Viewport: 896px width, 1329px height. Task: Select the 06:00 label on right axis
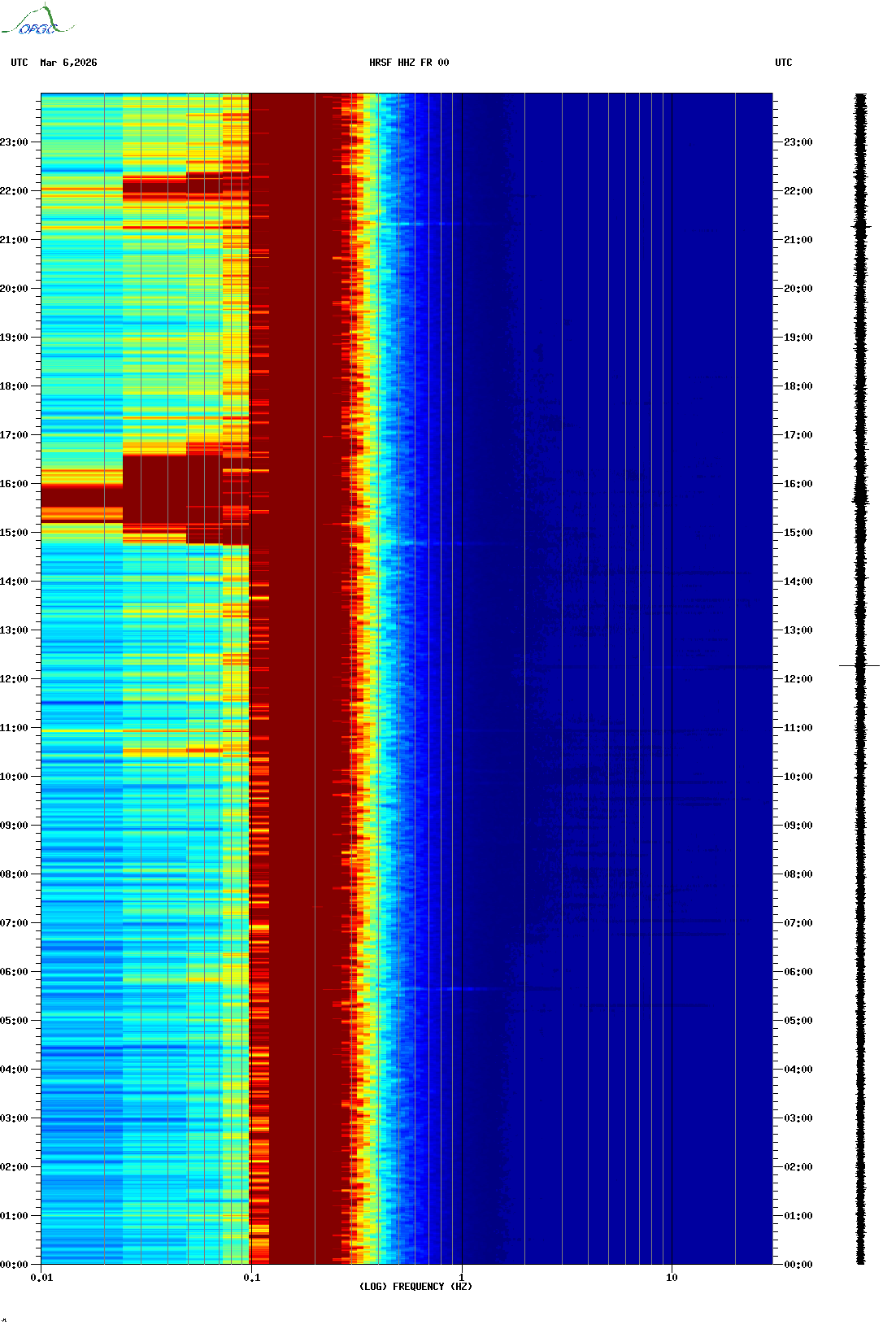pos(798,972)
